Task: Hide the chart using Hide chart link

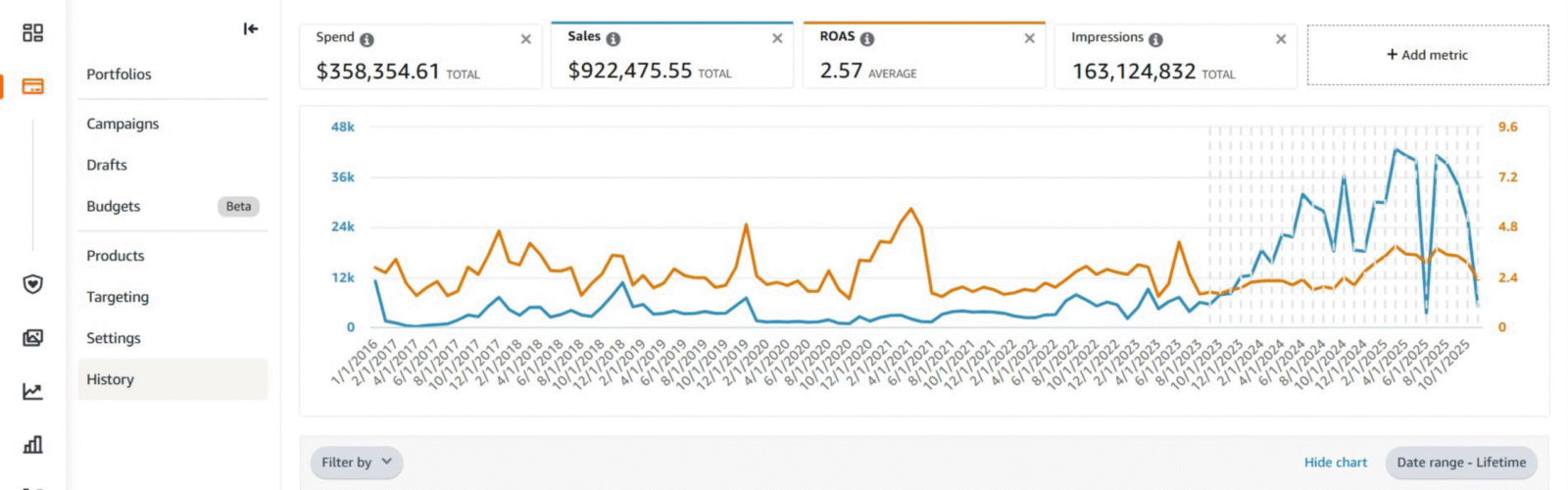Action: click(x=1335, y=463)
